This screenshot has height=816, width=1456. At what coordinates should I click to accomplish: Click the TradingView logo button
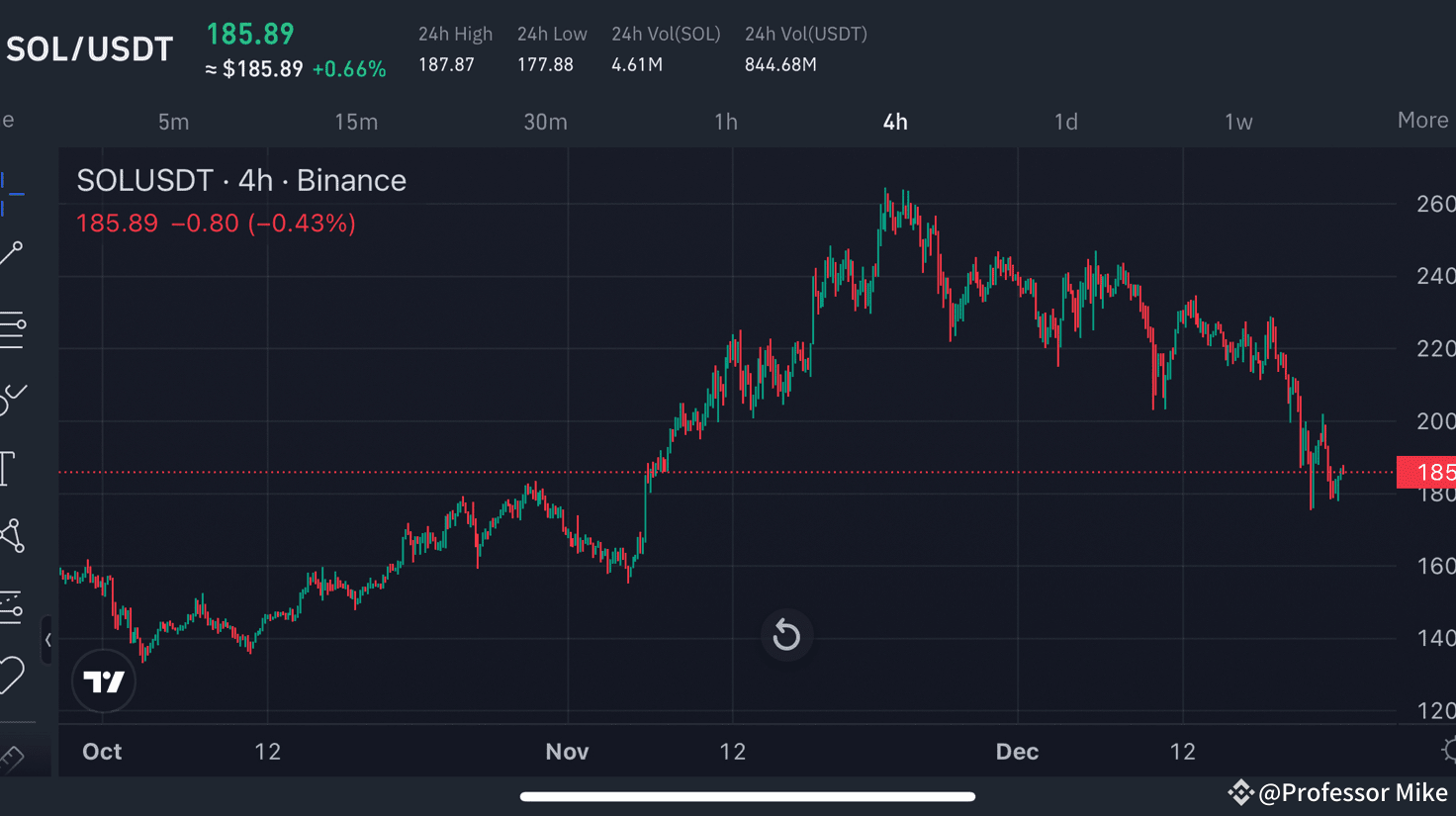point(104,681)
